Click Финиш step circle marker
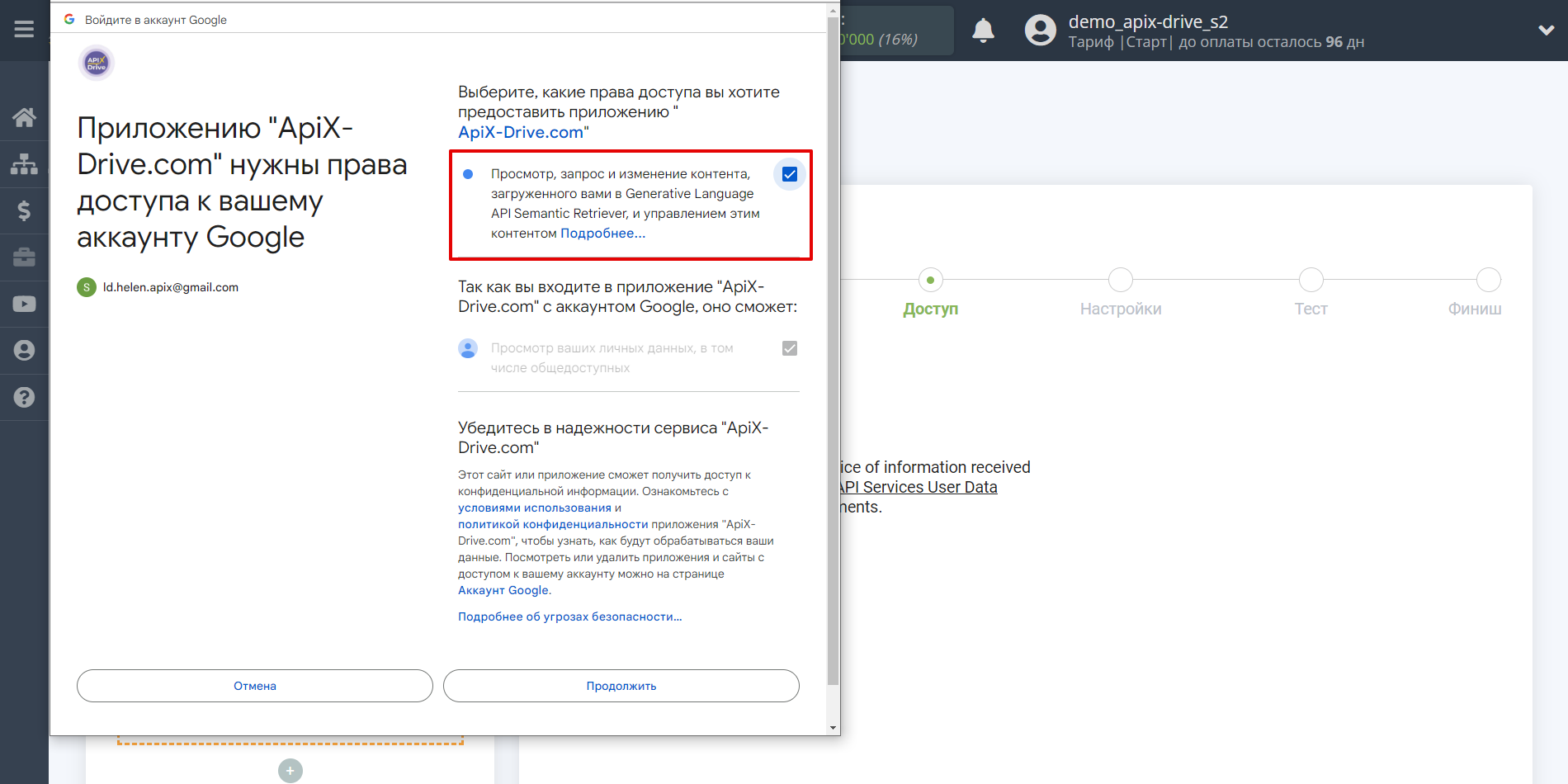The height and width of the screenshot is (784, 1568). 1489,280
